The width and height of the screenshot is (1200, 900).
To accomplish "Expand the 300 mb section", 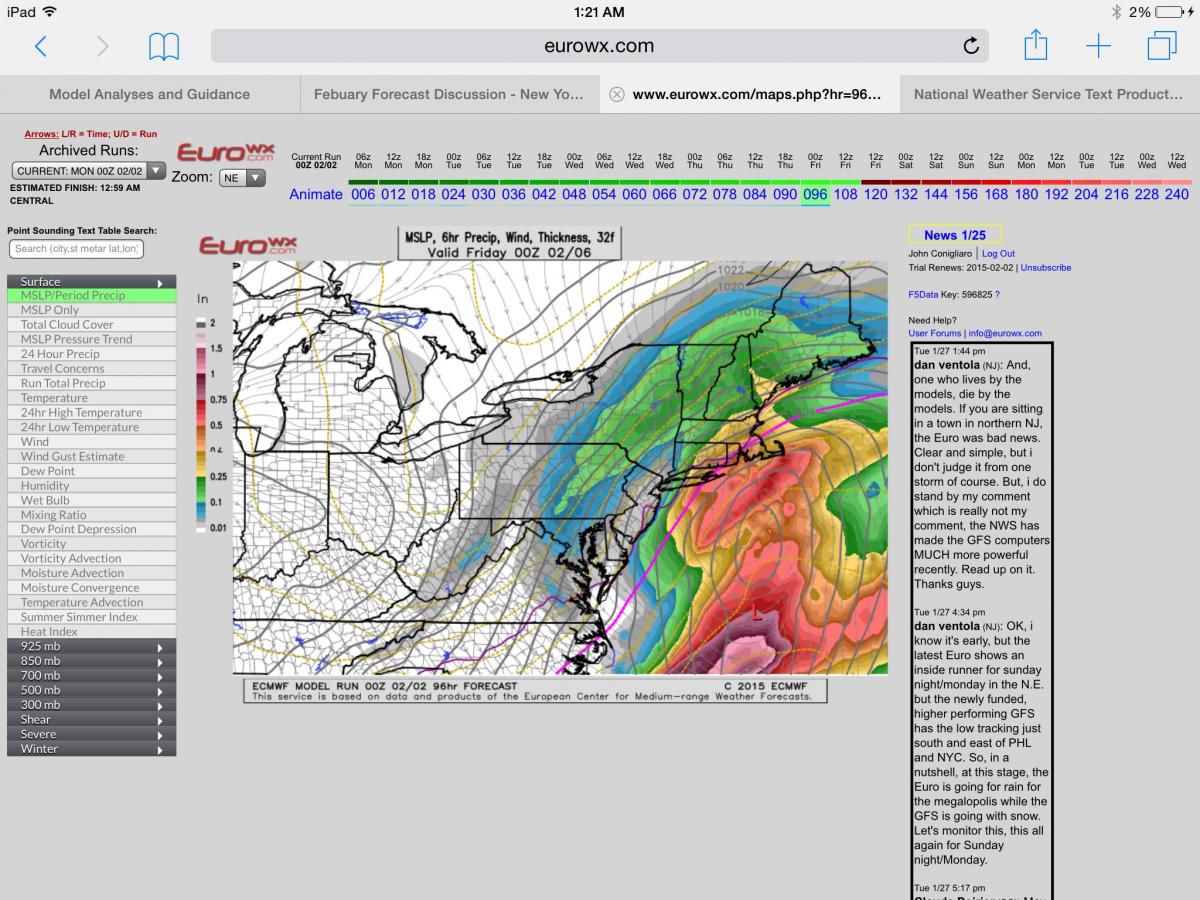I will (x=91, y=705).
